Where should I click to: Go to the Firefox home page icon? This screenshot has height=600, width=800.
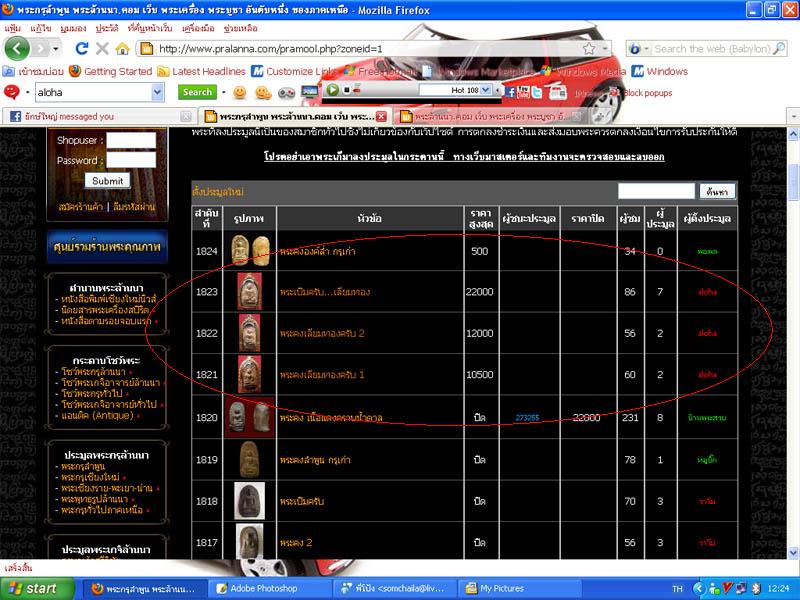[x=122, y=48]
